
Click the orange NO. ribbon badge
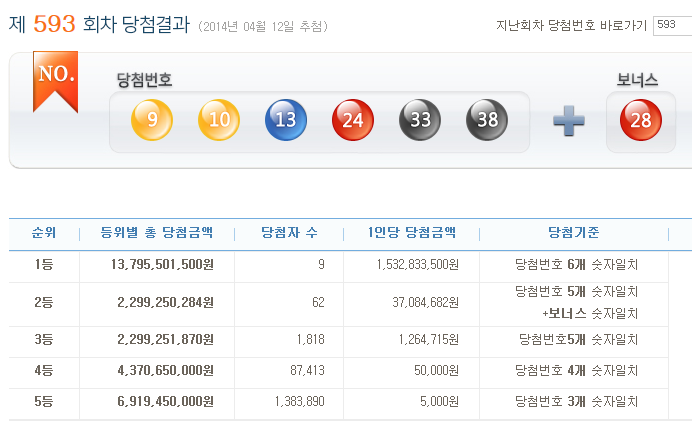tap(56, 81)
